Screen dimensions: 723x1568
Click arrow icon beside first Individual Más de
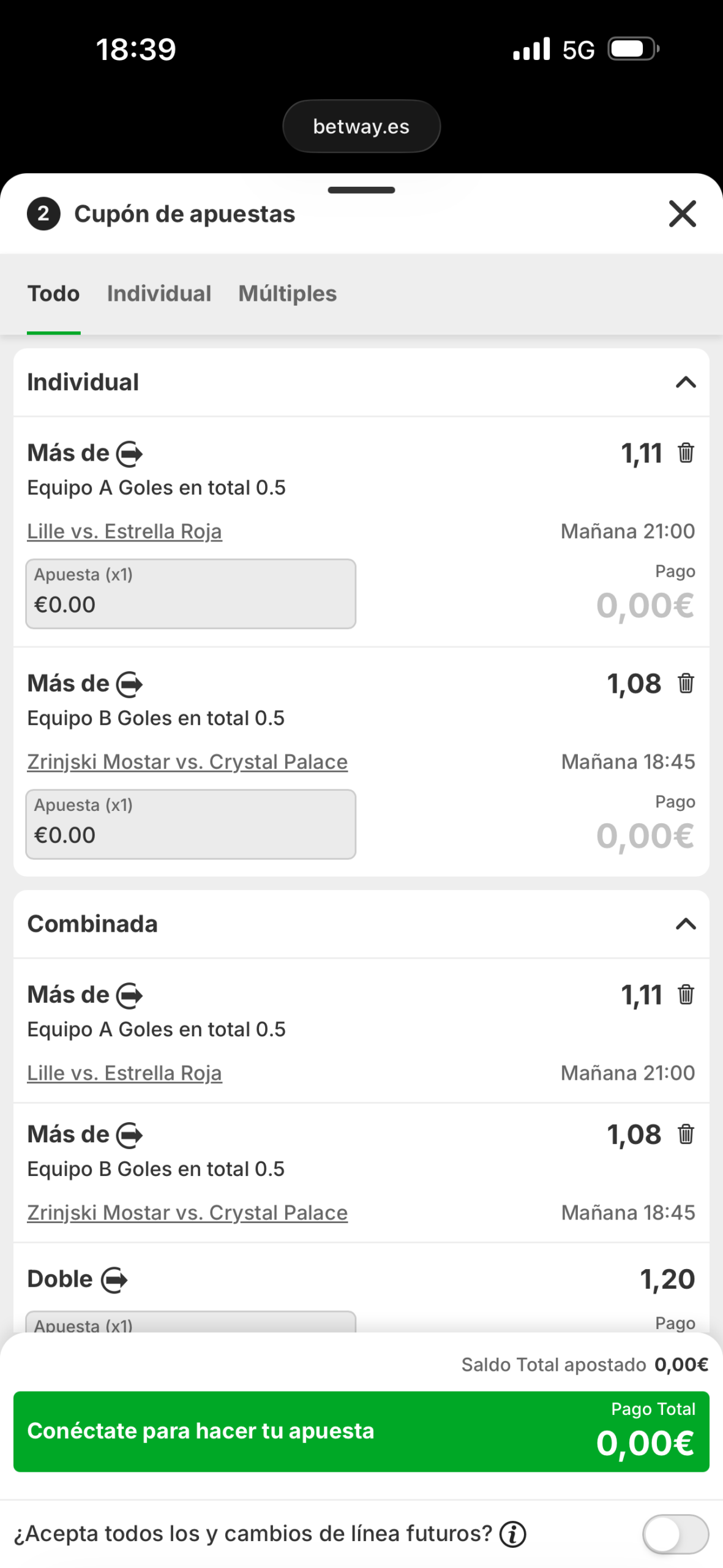(130, 454)
